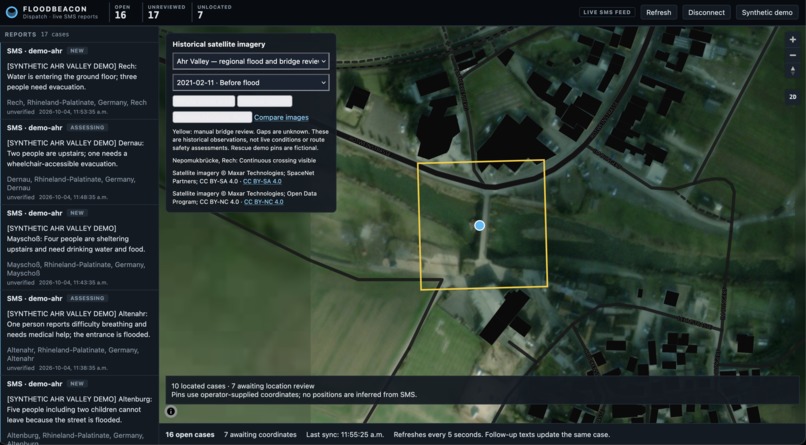Viewport: 806px width, 445px height.
Task: Click the Rech timestamp 11:53:35 a.m.
Action: click(72, 112)
